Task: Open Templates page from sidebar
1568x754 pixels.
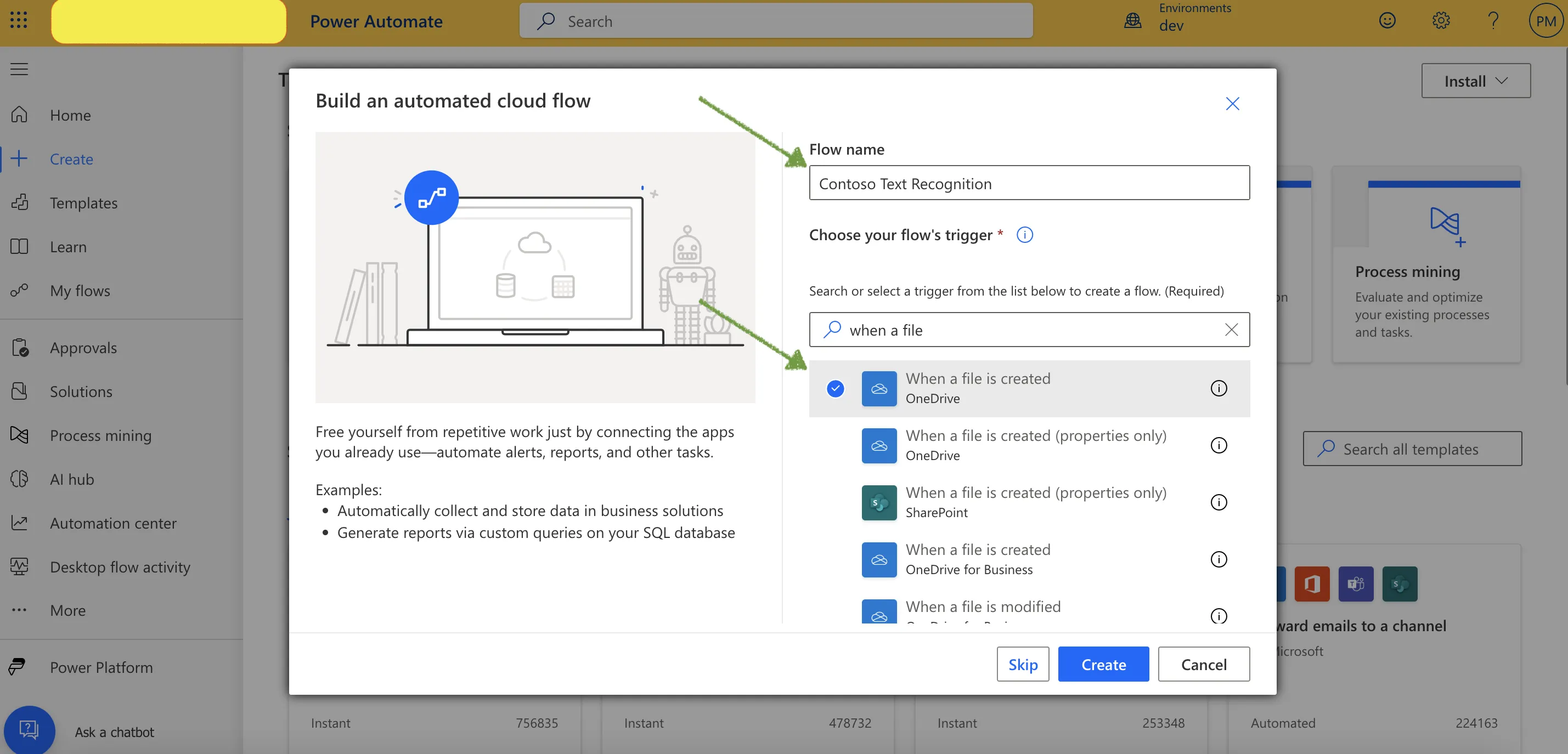Action: tap(84, 203)
